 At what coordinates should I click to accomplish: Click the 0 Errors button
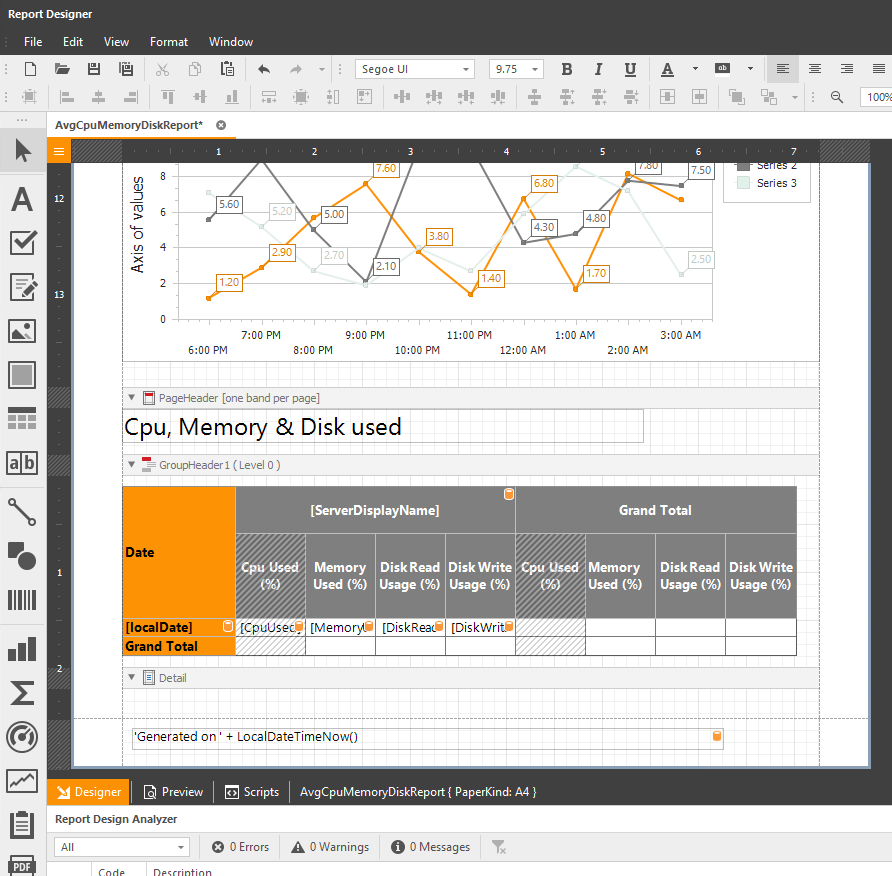[240, 846]
